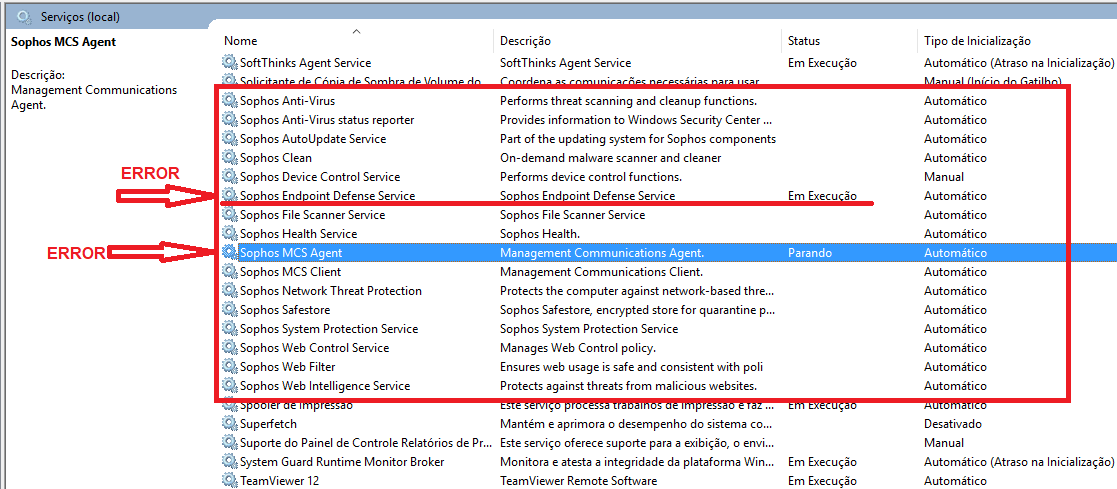Click the Sophos MCS Agent heading in left pane

[x=63, y=42]
